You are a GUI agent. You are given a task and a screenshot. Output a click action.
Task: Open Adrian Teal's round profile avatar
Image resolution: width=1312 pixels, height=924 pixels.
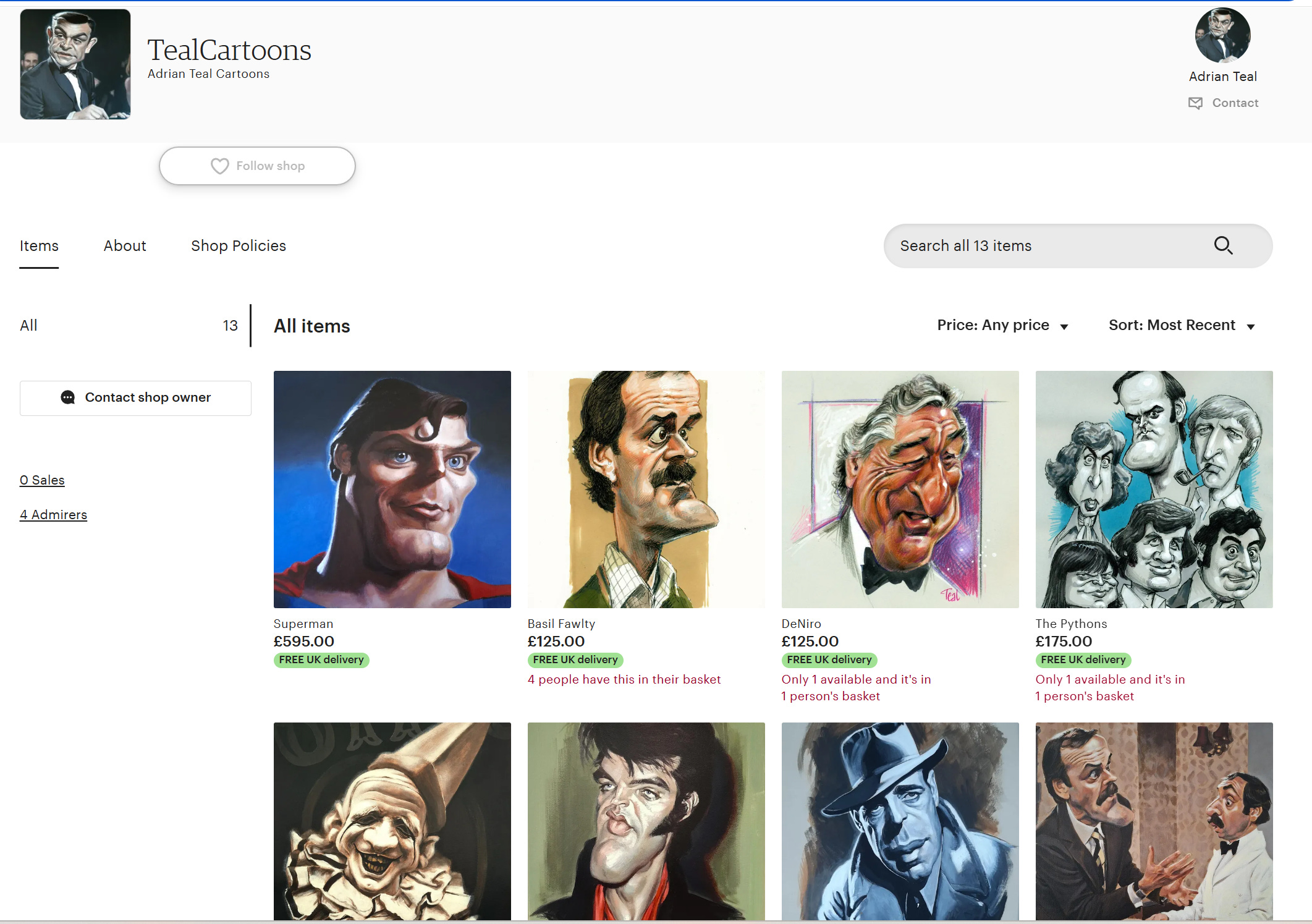(x=1222, y=35)
